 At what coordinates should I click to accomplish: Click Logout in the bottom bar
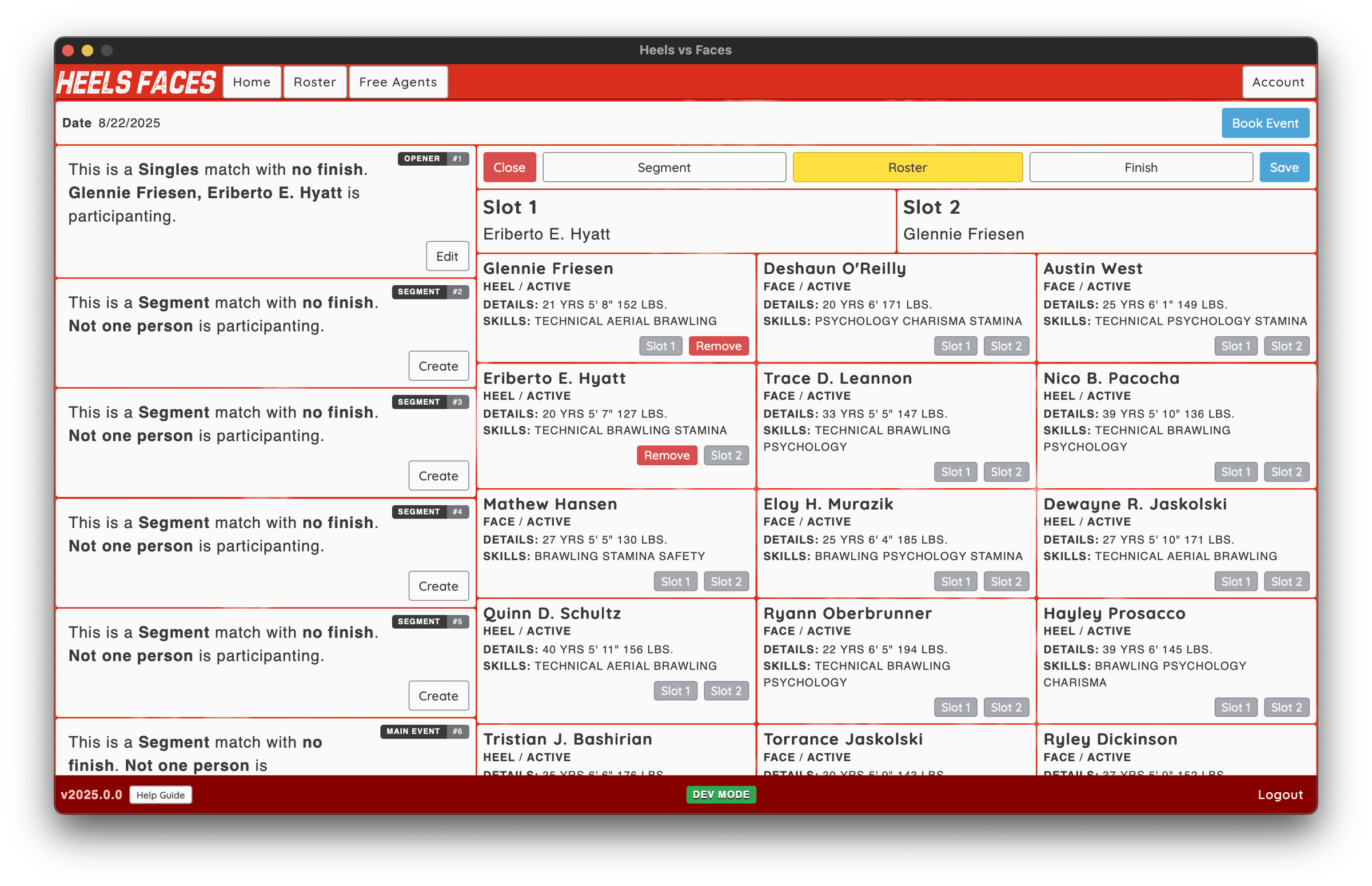(x=1280, y=795)
